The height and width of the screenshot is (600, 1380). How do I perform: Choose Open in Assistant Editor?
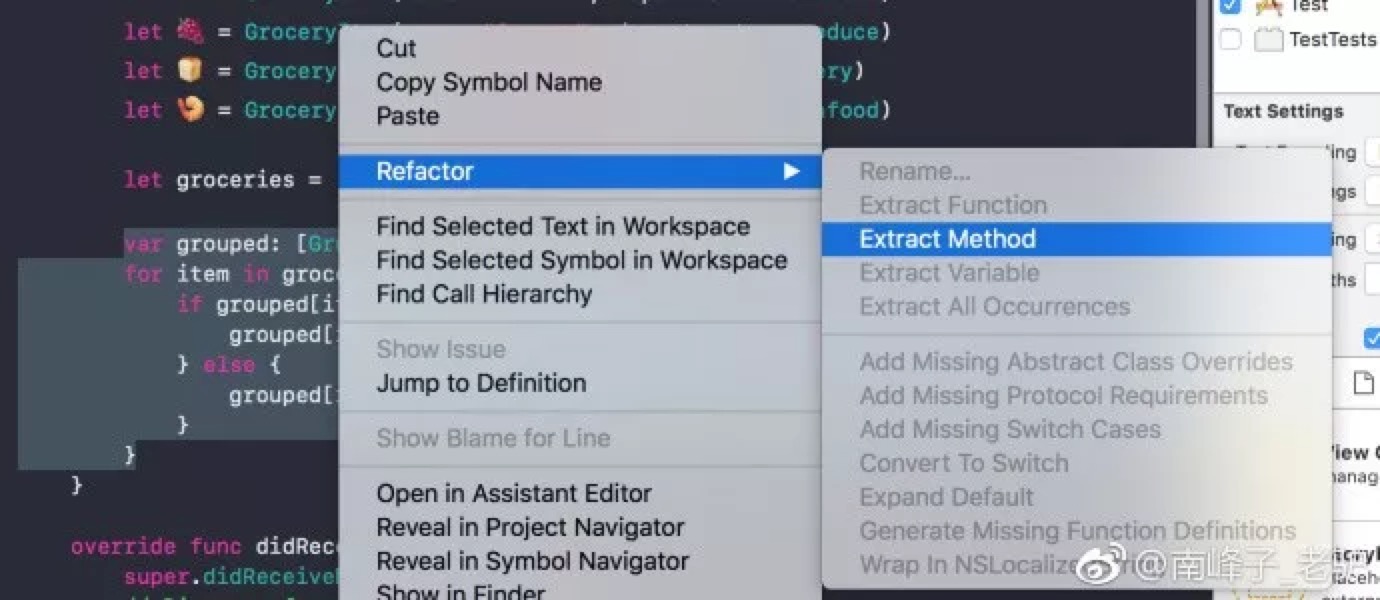(x=513, y=494)
